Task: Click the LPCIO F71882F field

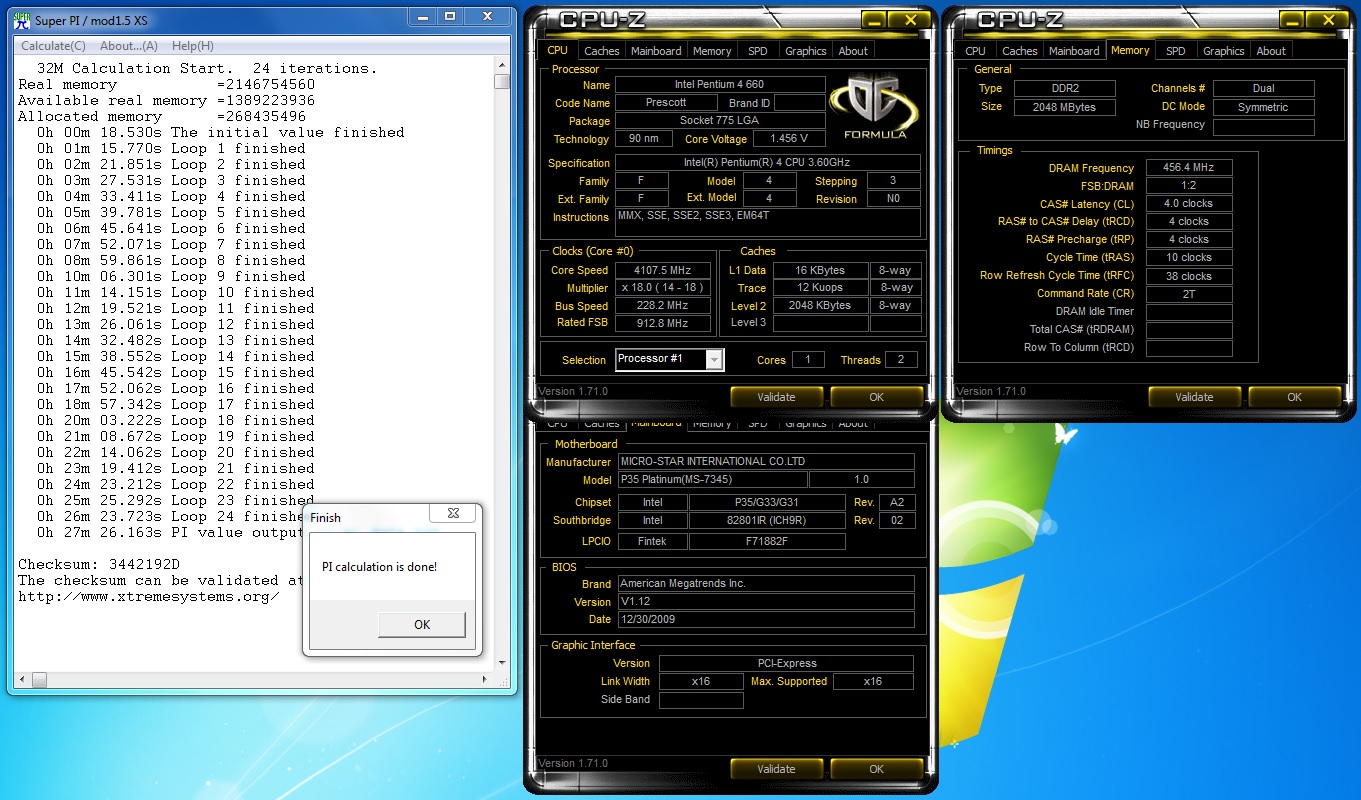Action: coord(767,541)
